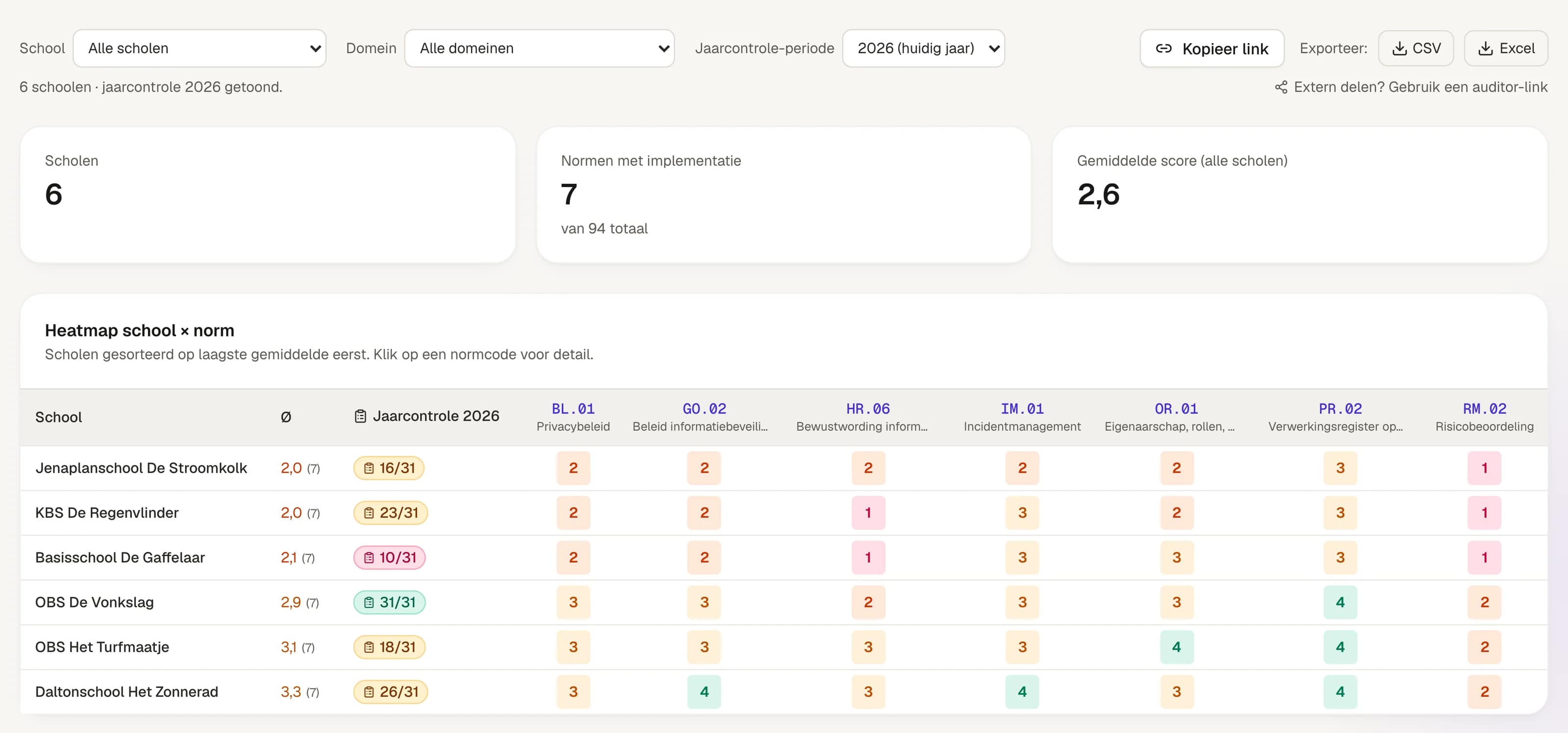This screenshot has width=1568, height=733.
Task: Click the download icon next to CSV
Action: 1399,49
